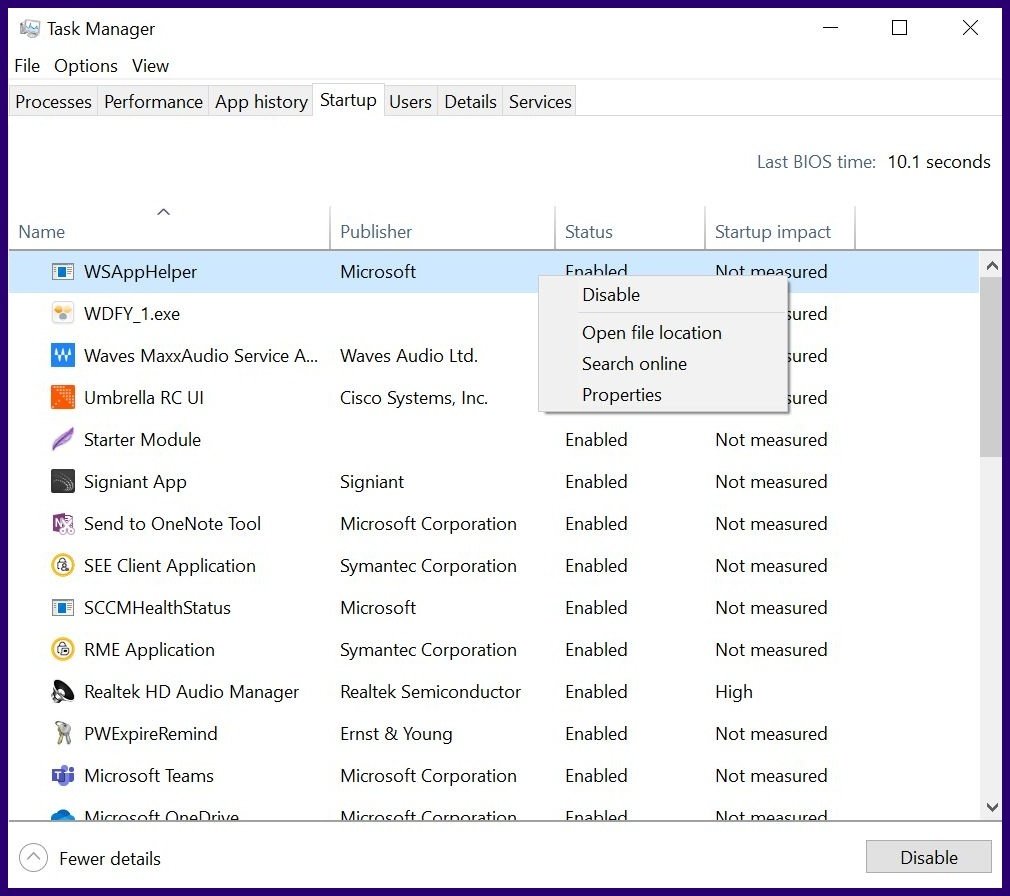This screenshot has width=1010, height=896.
Task: Select the Signiant App row name
Action: 135,482
